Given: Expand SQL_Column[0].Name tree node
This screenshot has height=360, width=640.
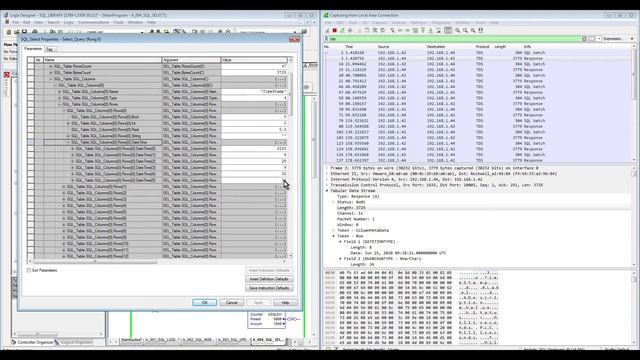Looking at the screenshot, I should 59,92.
